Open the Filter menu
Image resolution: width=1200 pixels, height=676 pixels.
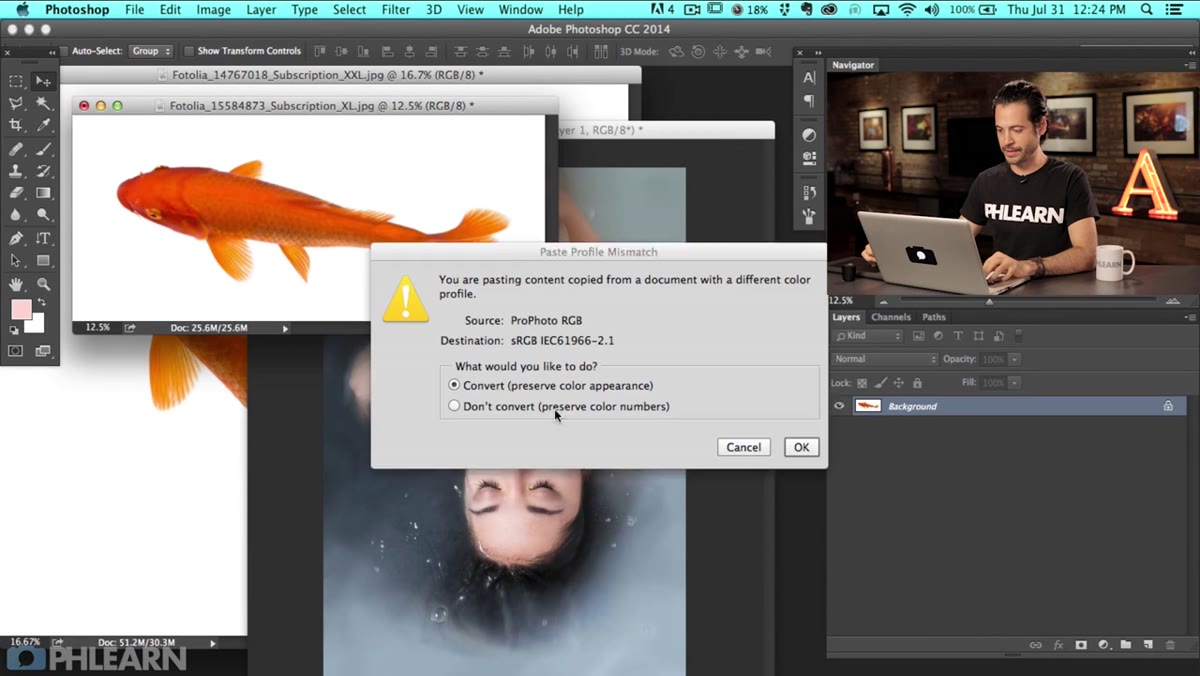click(396, 10)
